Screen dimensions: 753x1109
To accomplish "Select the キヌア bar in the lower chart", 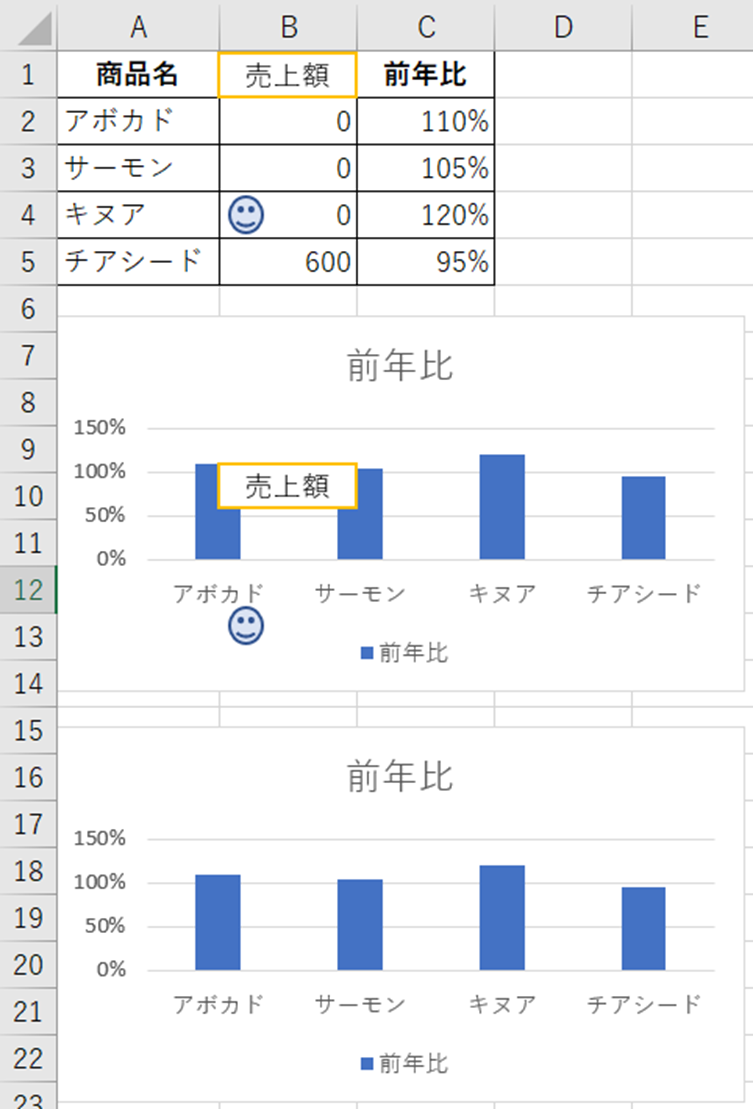I will point(502,918).
